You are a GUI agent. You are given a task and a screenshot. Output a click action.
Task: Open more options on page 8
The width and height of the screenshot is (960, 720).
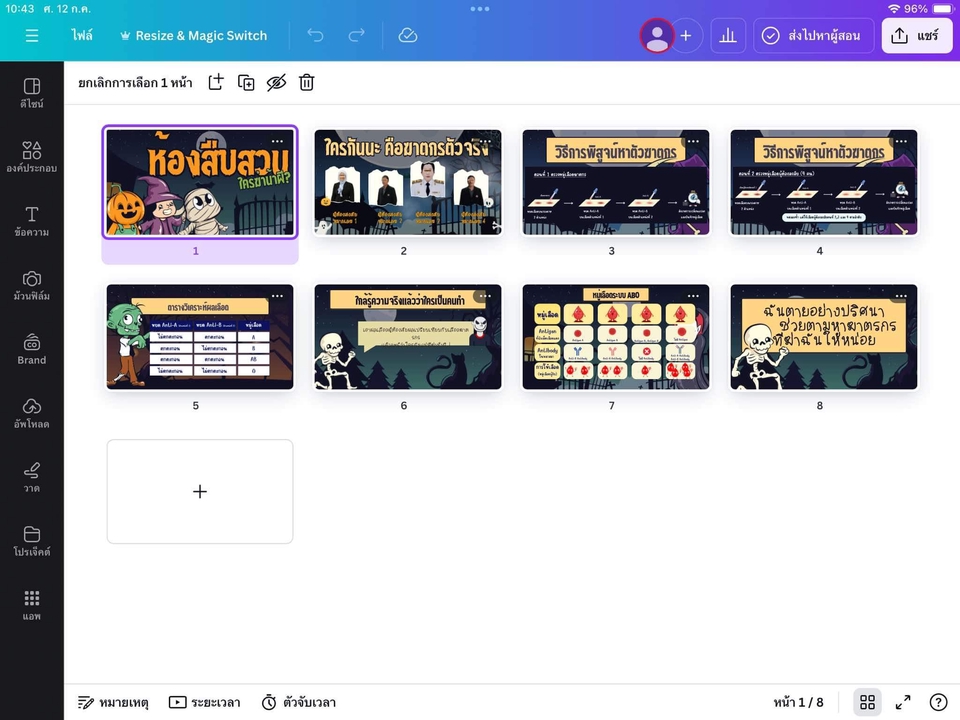pos(901,296)
